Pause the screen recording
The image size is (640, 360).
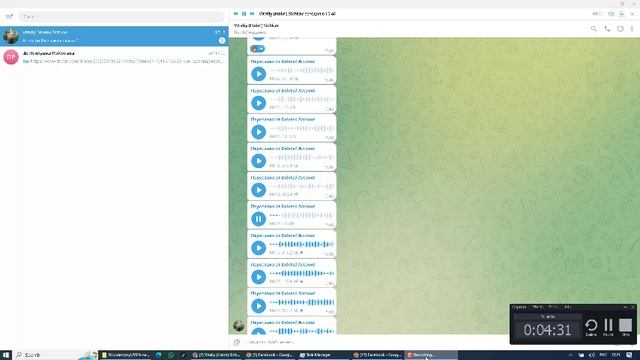[608, 327]
